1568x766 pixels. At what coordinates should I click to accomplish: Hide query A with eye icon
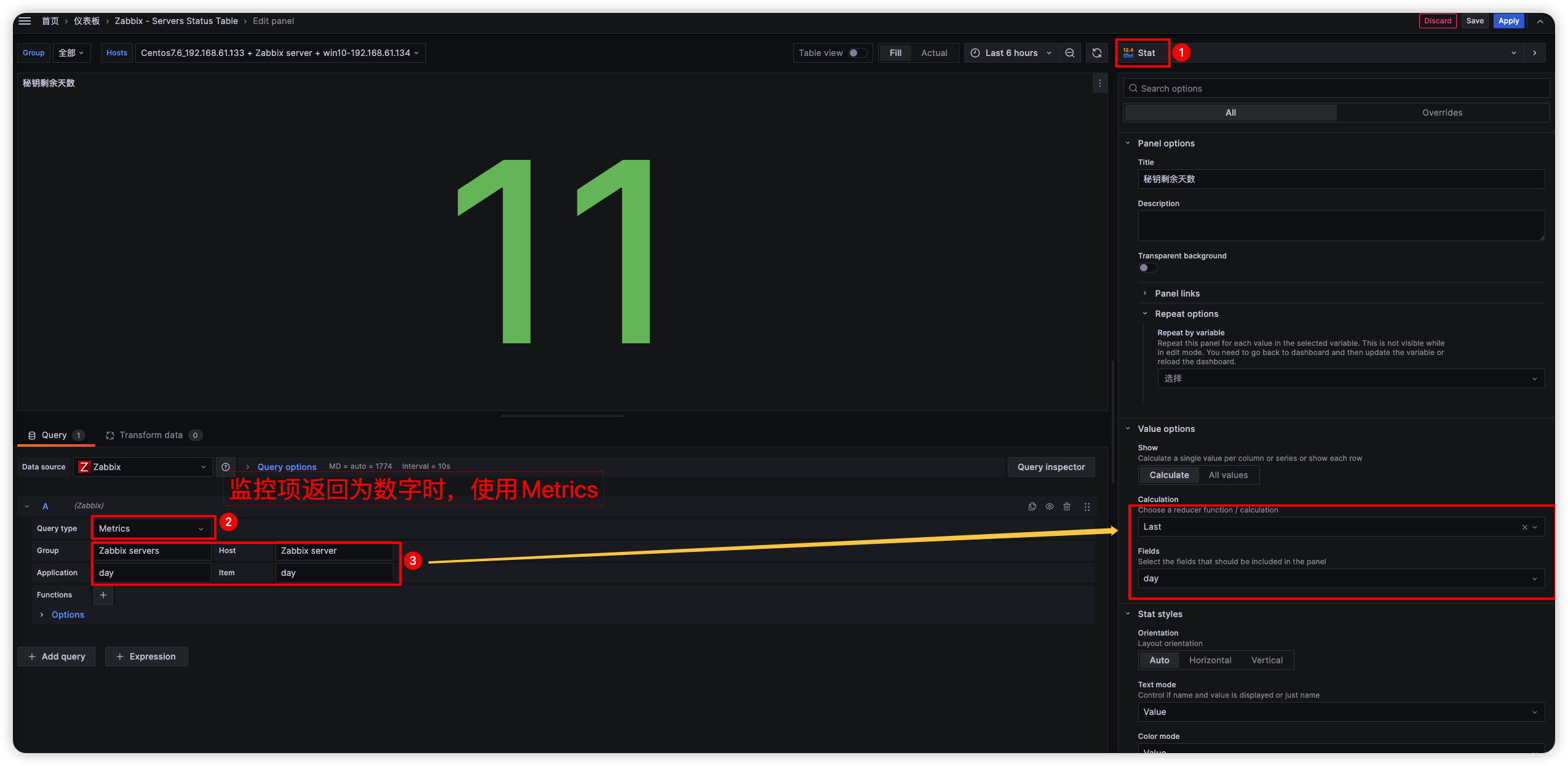1050,506
